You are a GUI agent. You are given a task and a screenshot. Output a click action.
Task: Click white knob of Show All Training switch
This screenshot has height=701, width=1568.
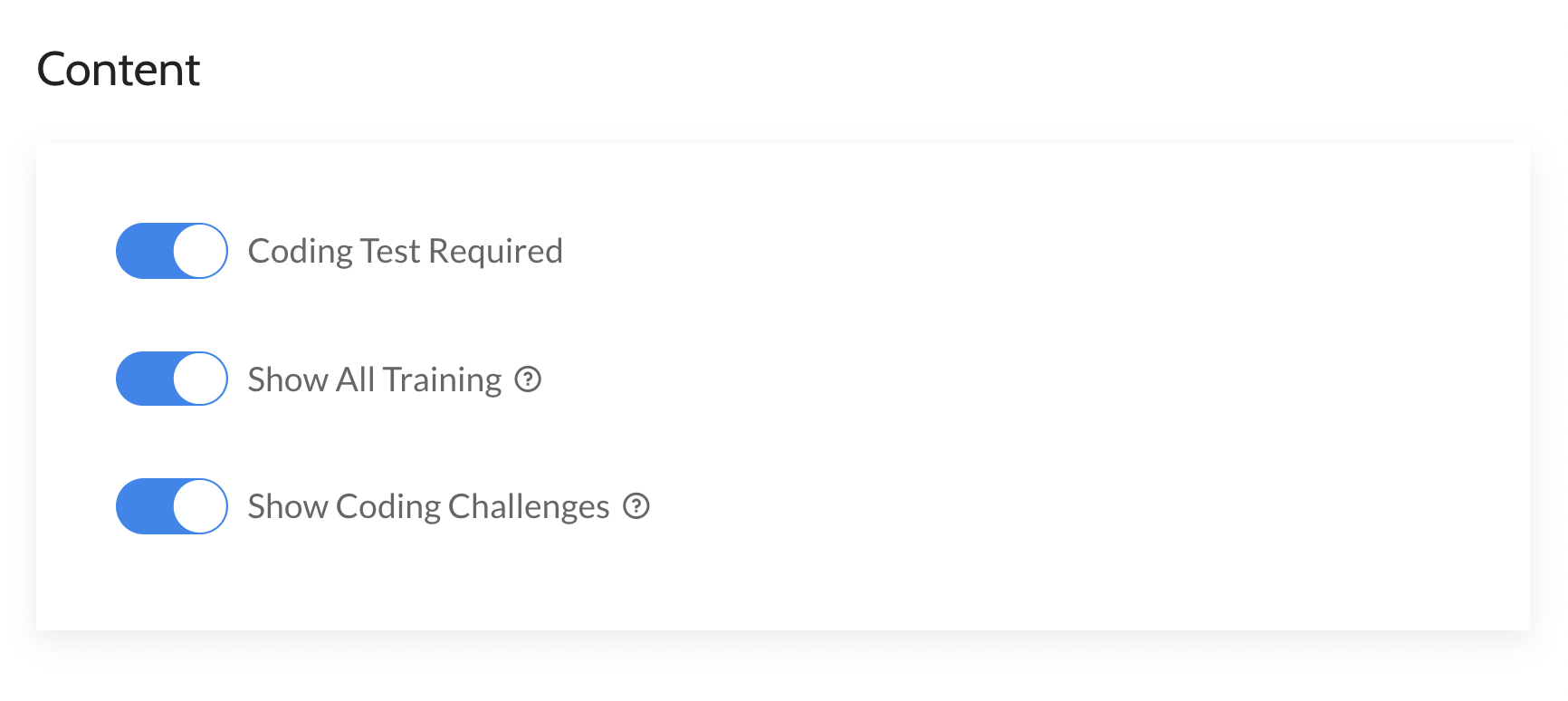[x=200, y=379]
